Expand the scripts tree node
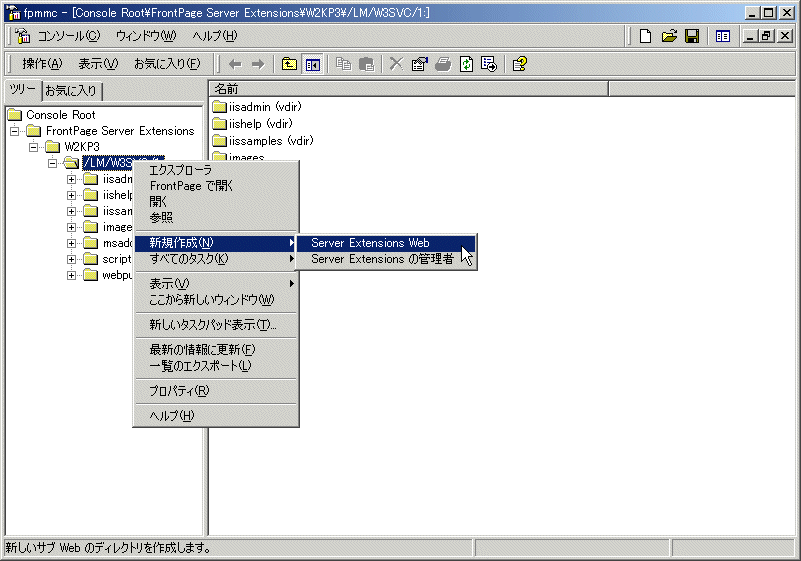Image resolution: width=801 pixels, height=561 pixels. [x=72, y=259]
